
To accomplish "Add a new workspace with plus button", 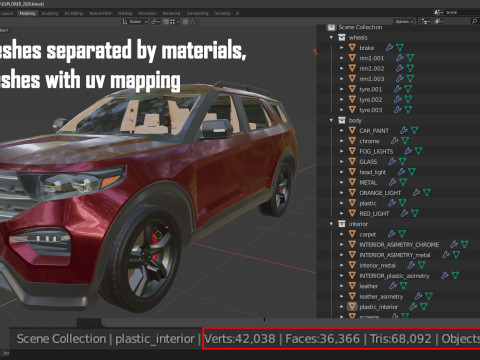I will click(x=237, y=13).
